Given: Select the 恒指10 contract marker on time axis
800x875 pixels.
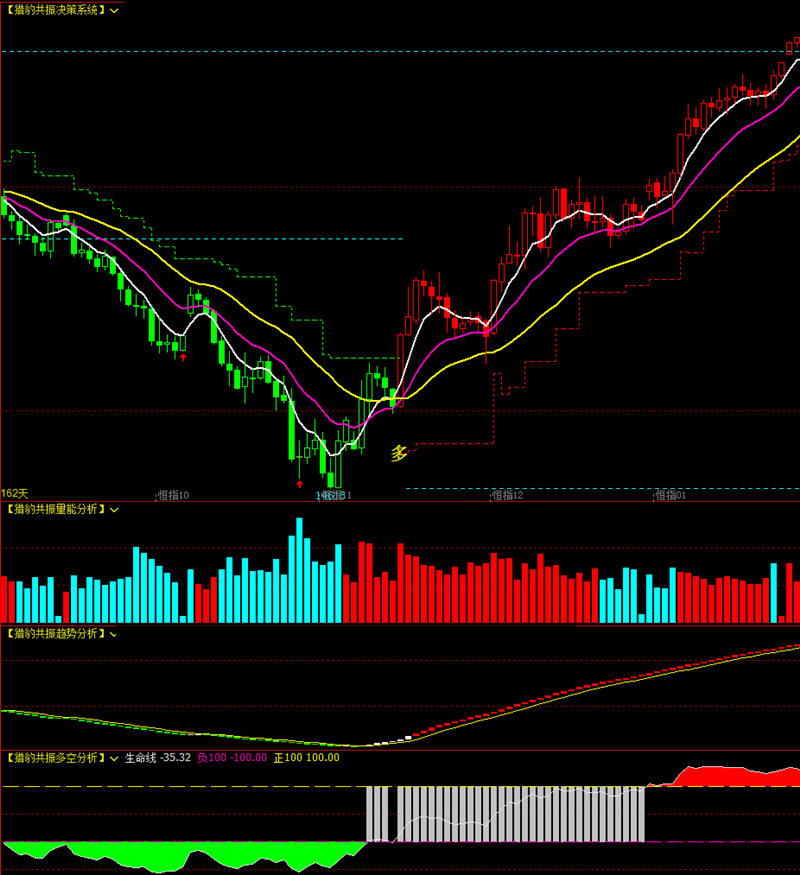Looking at the screenshot, I should point(174,495).
